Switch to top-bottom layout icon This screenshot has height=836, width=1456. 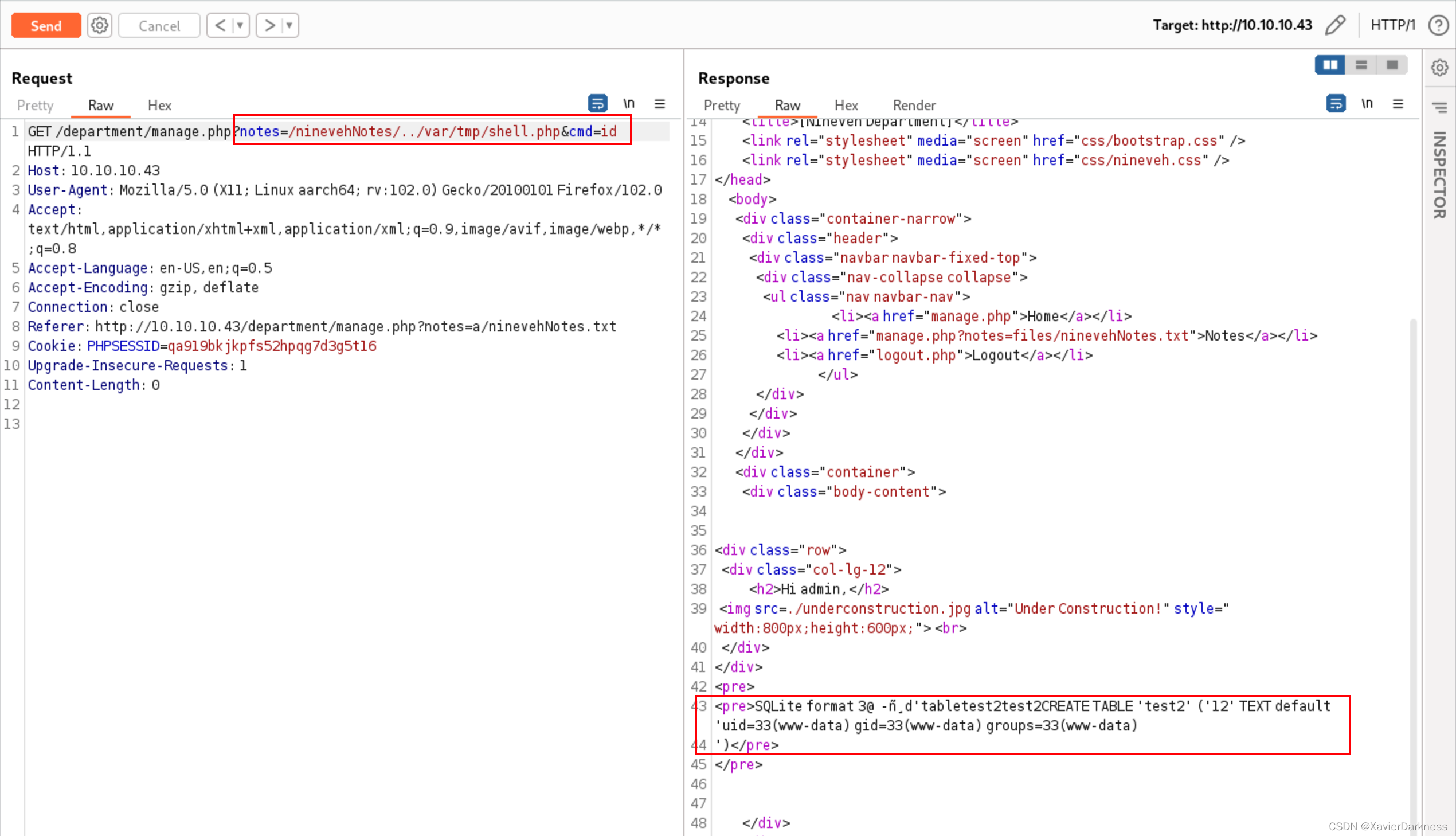[1361, 65]
